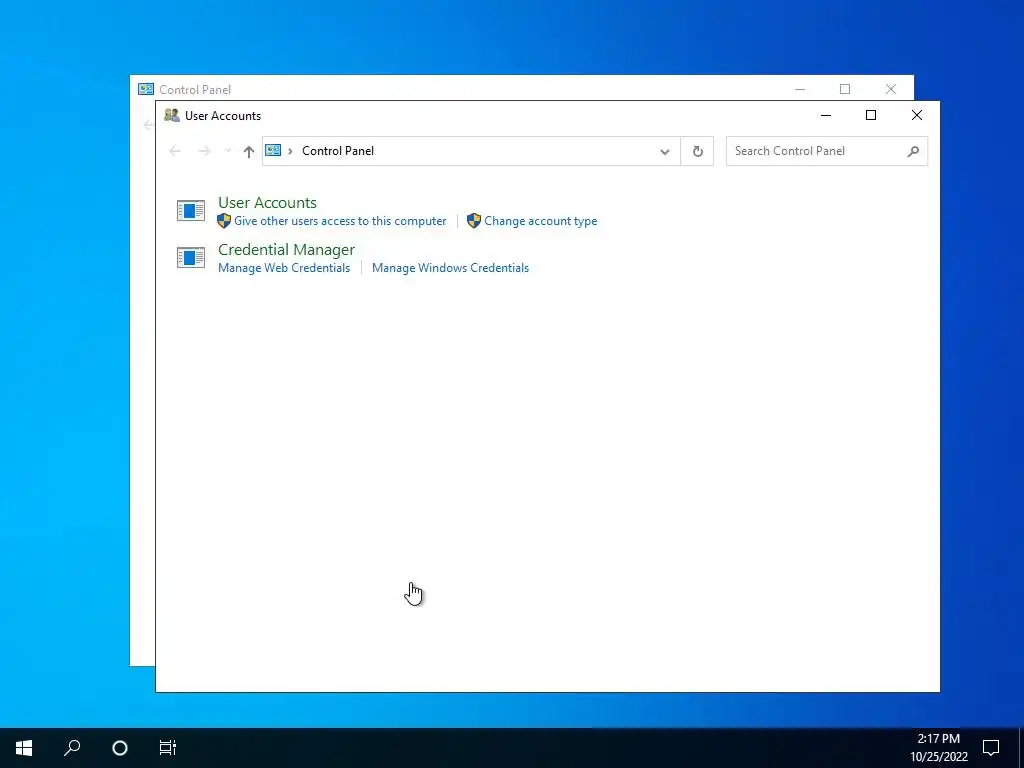
Task: Click the Control Panel window title bar icon
Action: 146,89
